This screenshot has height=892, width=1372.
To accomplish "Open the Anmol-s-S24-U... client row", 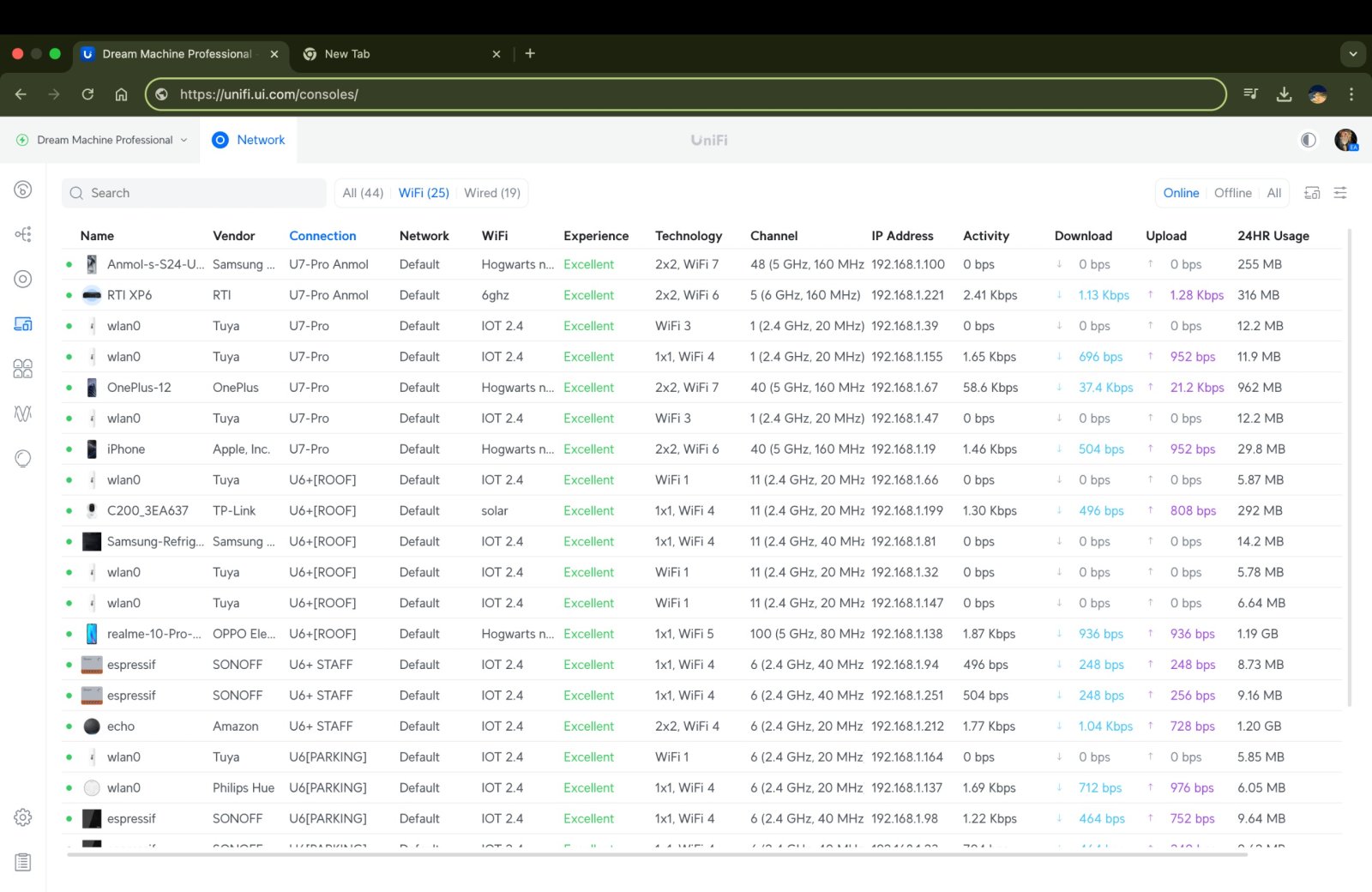I will pyautogui.click(x=701, y=264).
